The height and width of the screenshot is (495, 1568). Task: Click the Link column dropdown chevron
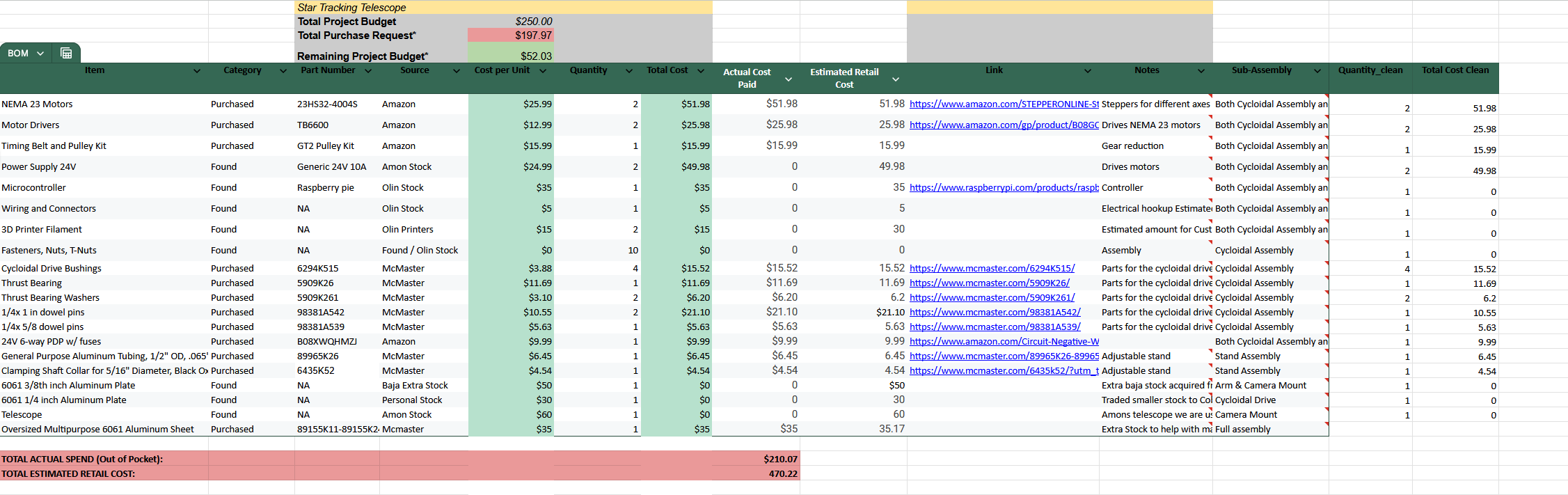tap(1088, 71)
